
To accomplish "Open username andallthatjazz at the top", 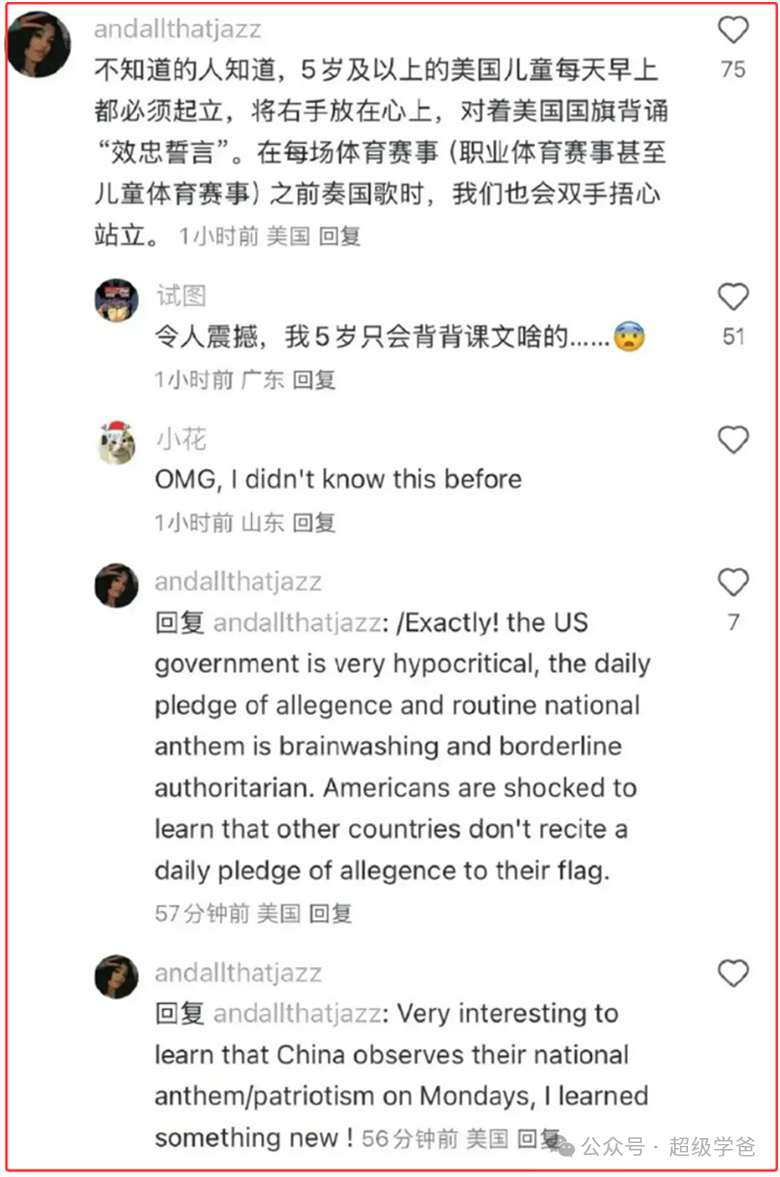I will pos(178,29).
